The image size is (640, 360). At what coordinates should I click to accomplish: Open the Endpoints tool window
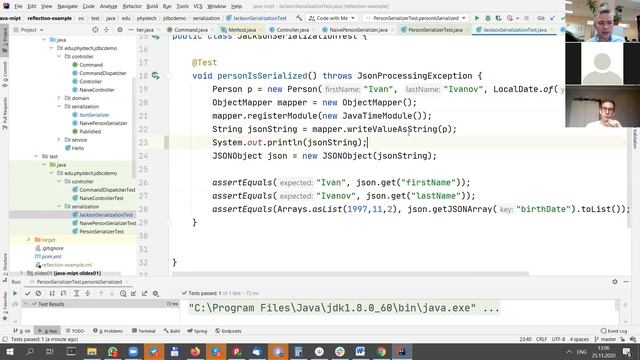point(228,331)
